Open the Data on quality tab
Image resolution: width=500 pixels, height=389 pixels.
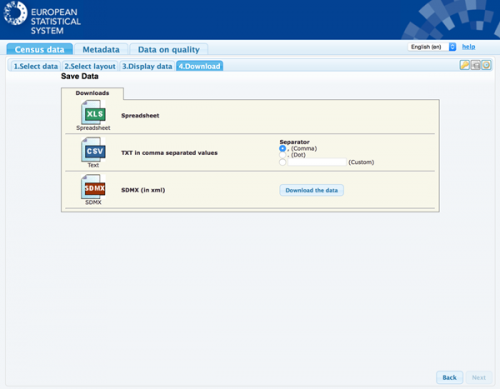click(169, 49)
